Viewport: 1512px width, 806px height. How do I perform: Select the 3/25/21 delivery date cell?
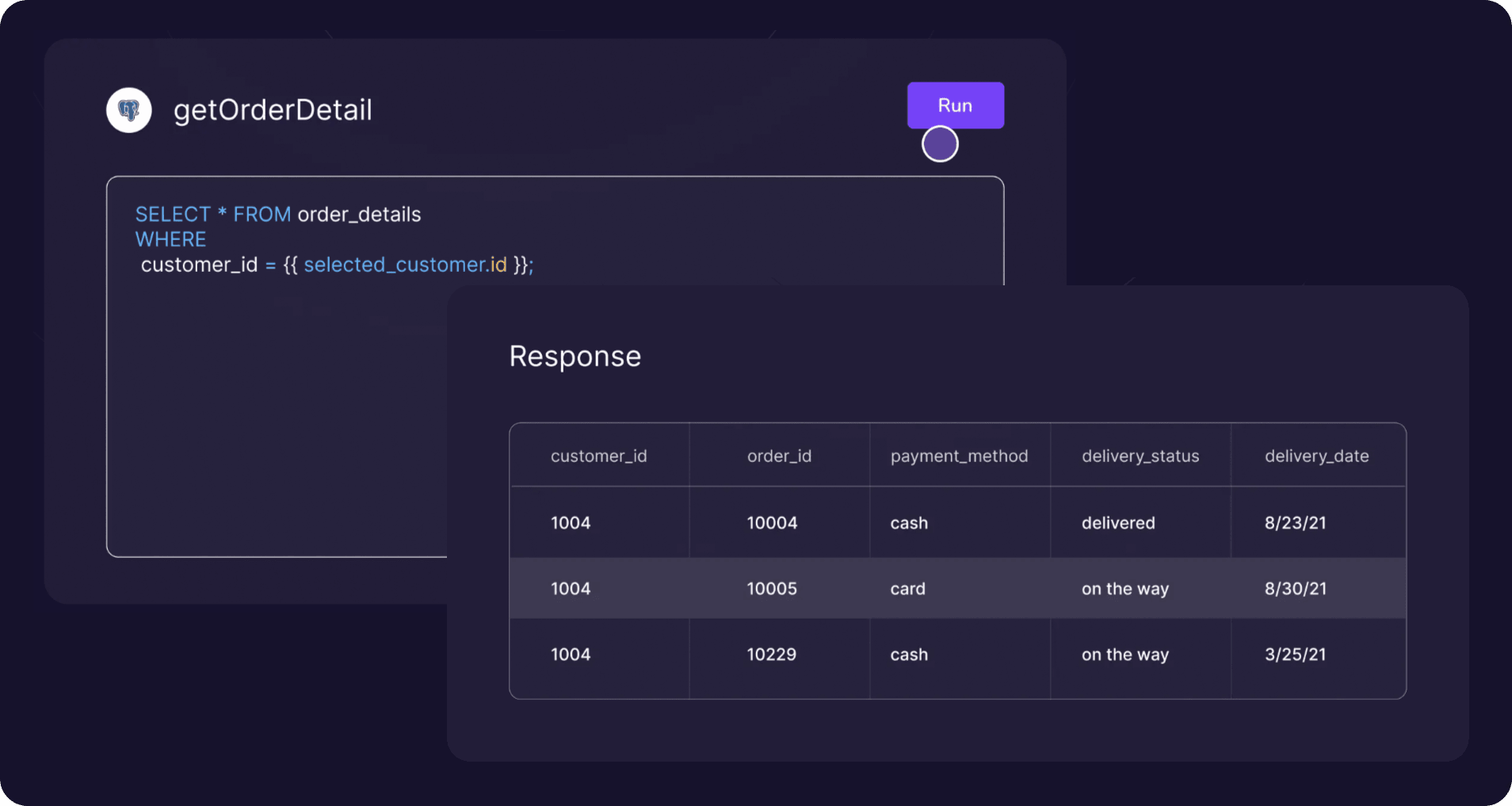click(x=1295, y=655)
